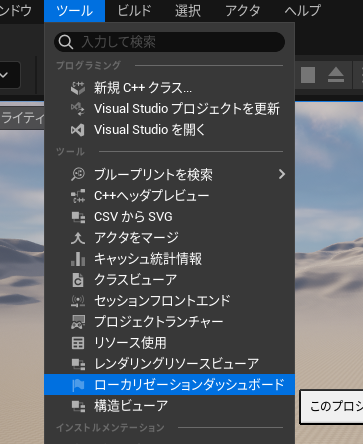Image resolution: width=363 pixels, height=444 pixels.
Task: Click the ブループリントを検索 search icon
Action: [x=78, y=174]
